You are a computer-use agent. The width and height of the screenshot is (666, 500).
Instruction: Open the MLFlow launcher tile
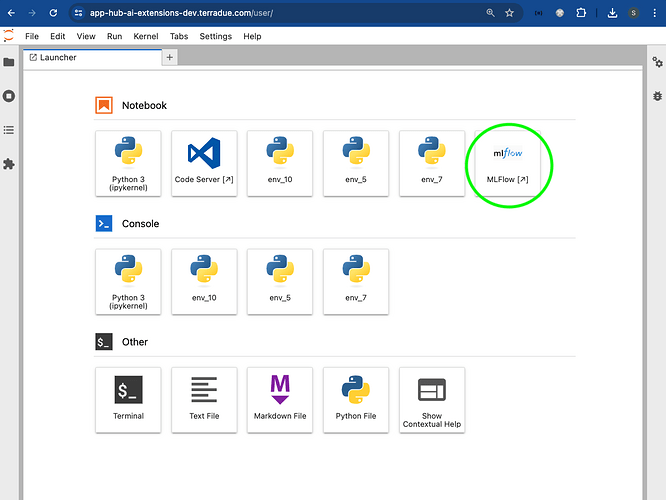point(507,162)
